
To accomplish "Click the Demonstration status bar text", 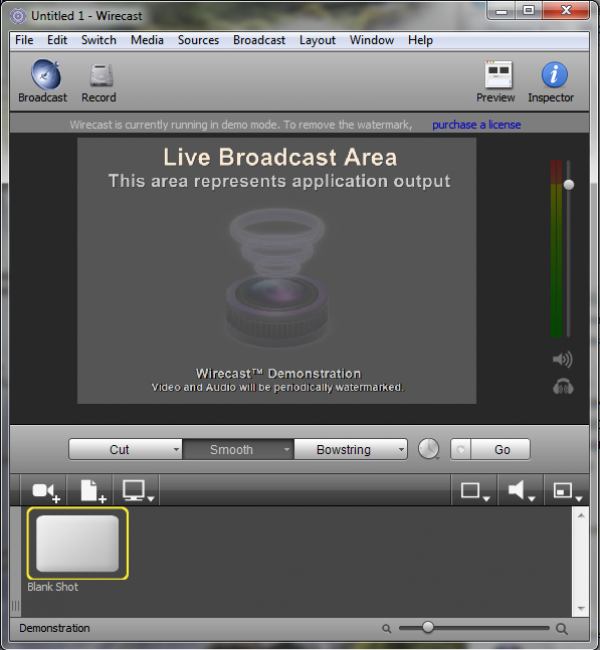I will [55, 628].
